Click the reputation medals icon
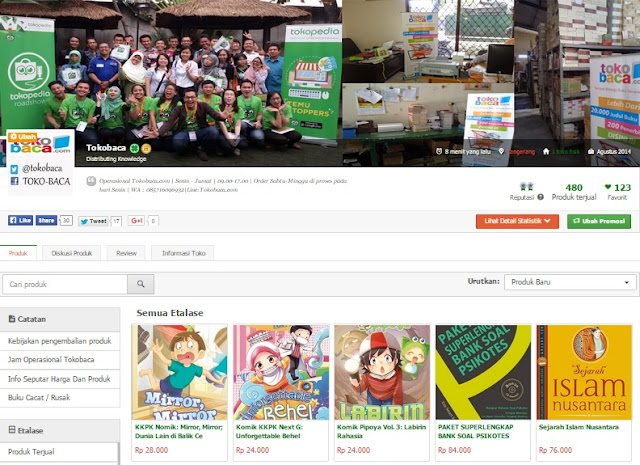 (527, 187)
